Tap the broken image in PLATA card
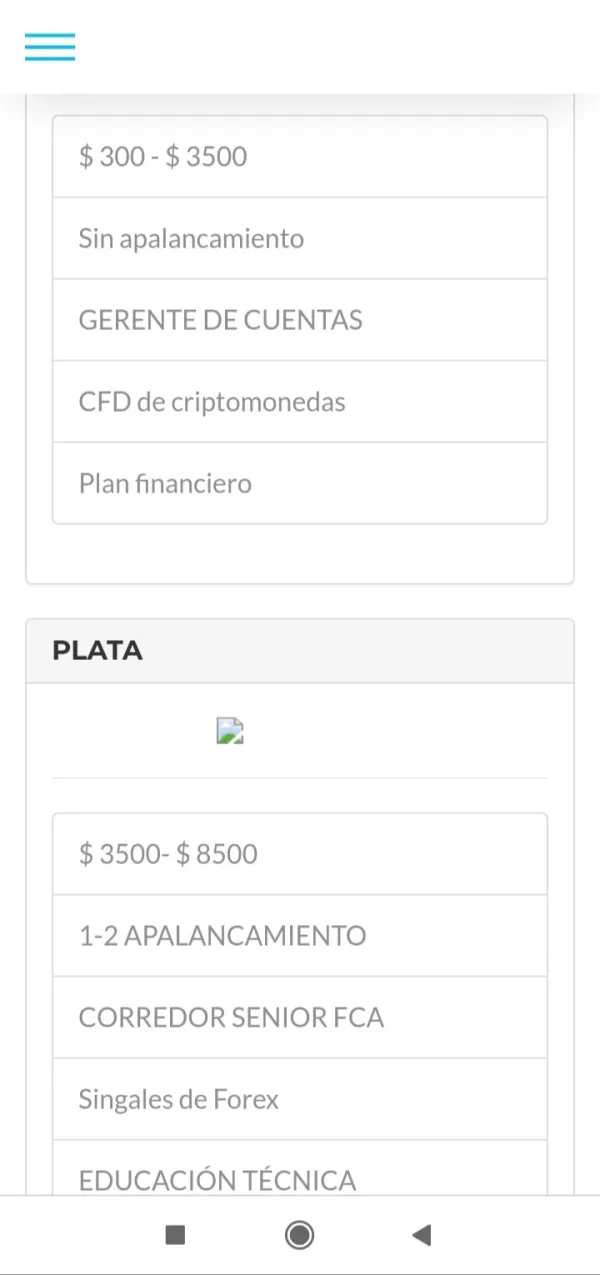The width and height of the screenshot is (600, 1275). [231, 731]
